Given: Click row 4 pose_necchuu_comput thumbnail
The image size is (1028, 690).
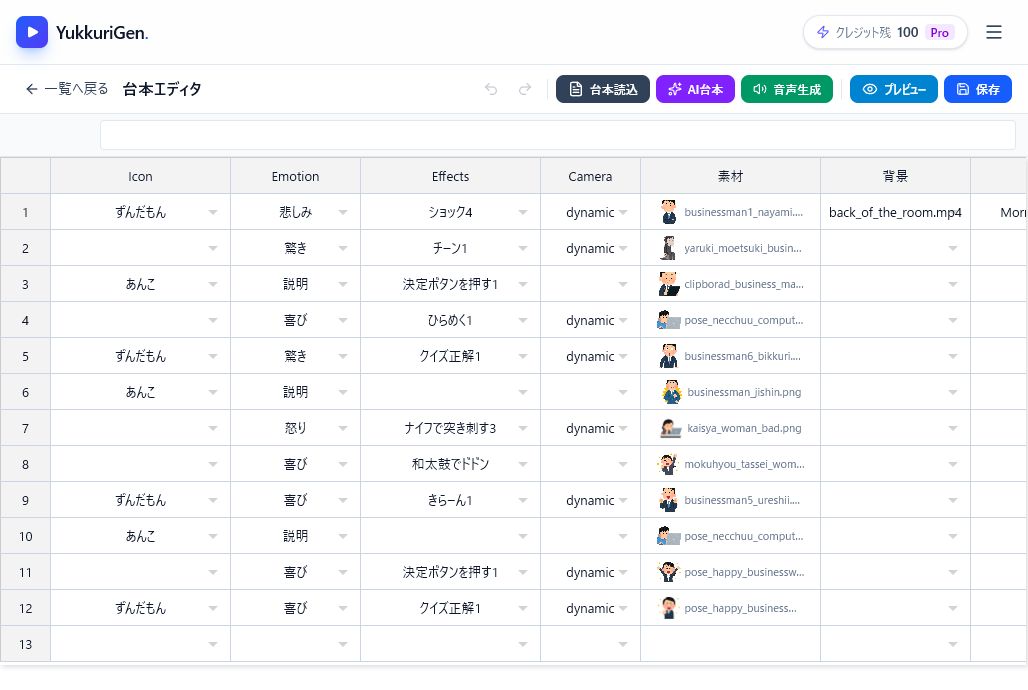Looking at the screenshot, I should click(668, 320).
